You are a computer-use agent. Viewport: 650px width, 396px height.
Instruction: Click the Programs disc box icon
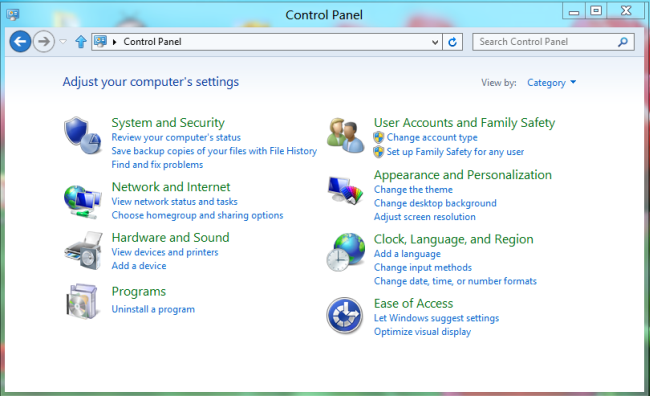(82, 301)
